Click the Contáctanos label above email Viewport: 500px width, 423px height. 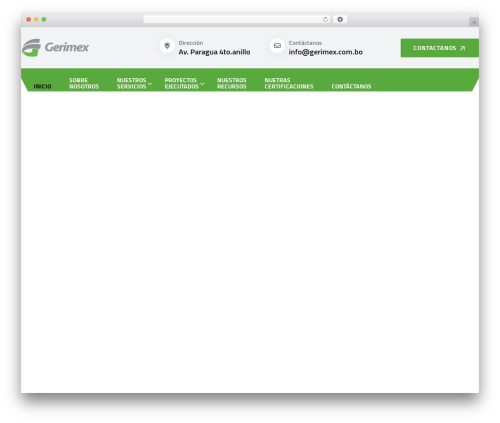[305, 43]
